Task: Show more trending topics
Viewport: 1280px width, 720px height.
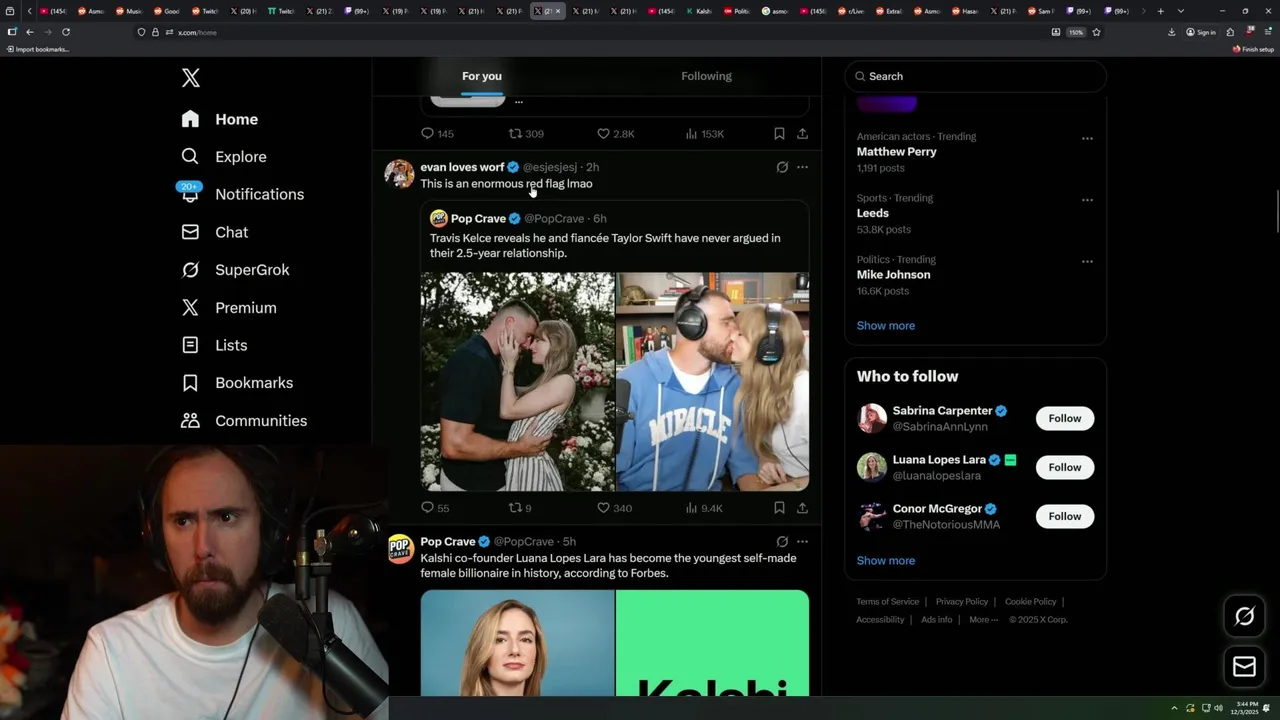Action: [x=886, y=326]
